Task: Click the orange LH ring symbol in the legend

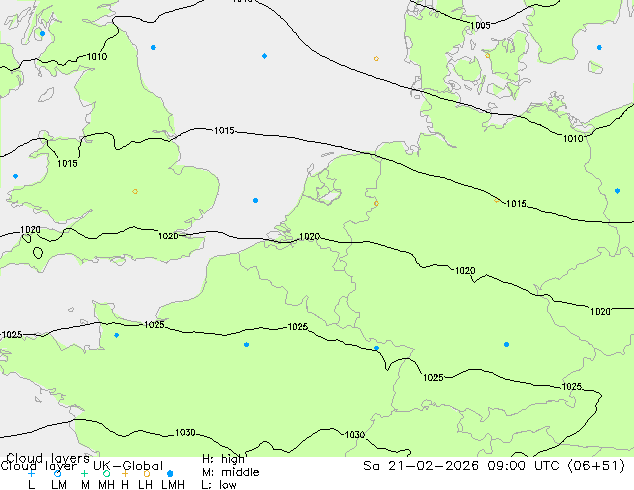Action: click(147, 473)
